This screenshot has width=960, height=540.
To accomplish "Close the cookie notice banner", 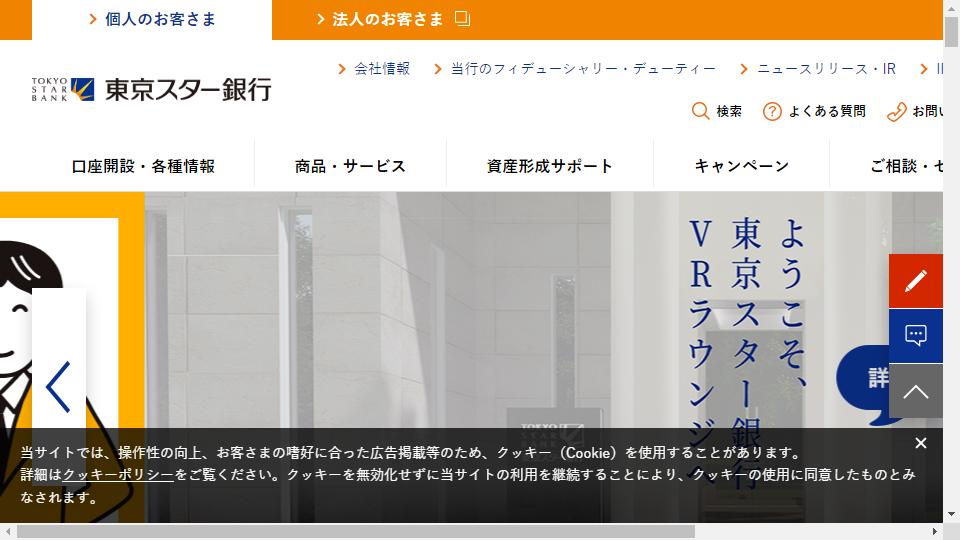I will tap(920, 443).
